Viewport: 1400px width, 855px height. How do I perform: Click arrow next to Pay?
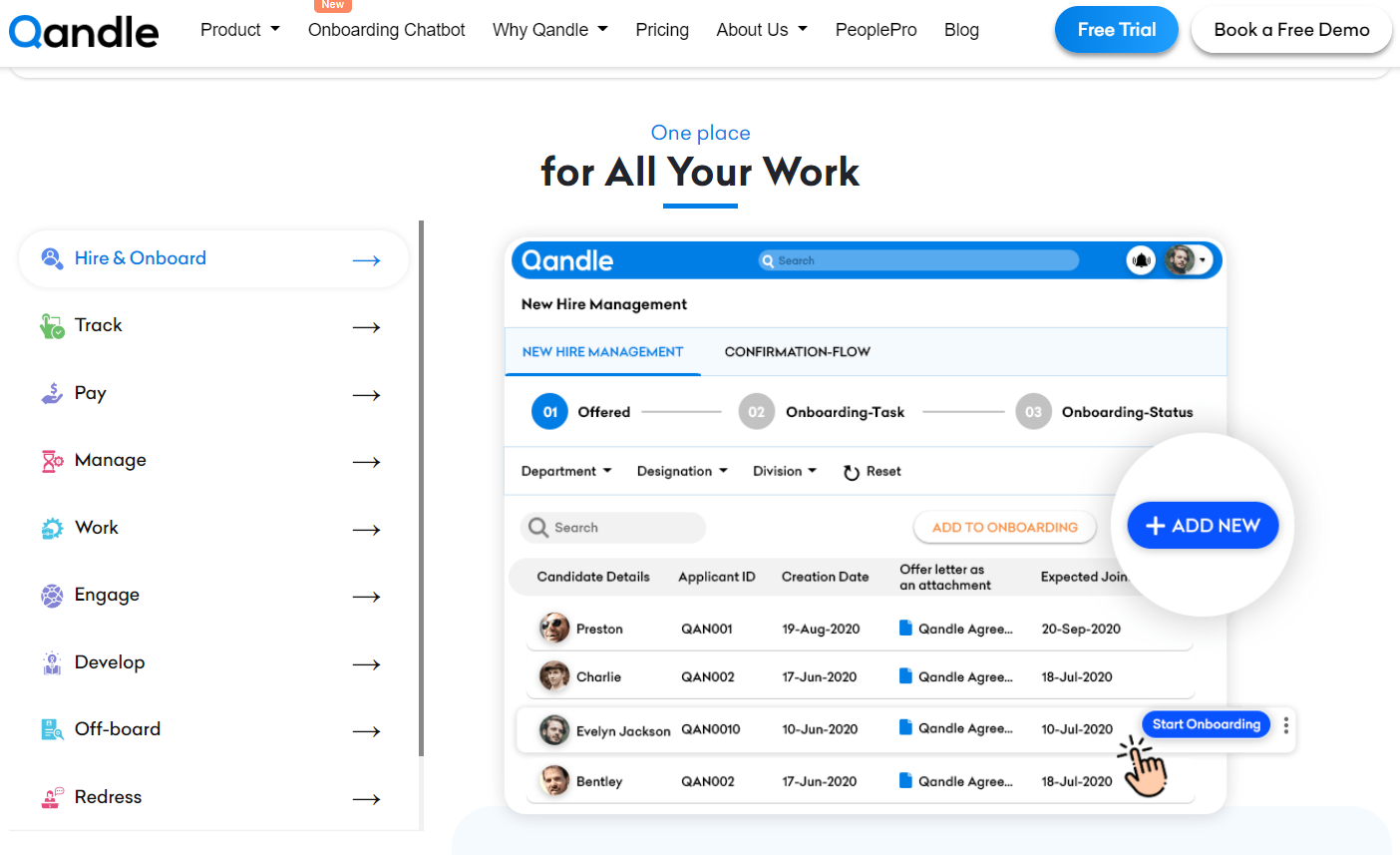(367, 395)
